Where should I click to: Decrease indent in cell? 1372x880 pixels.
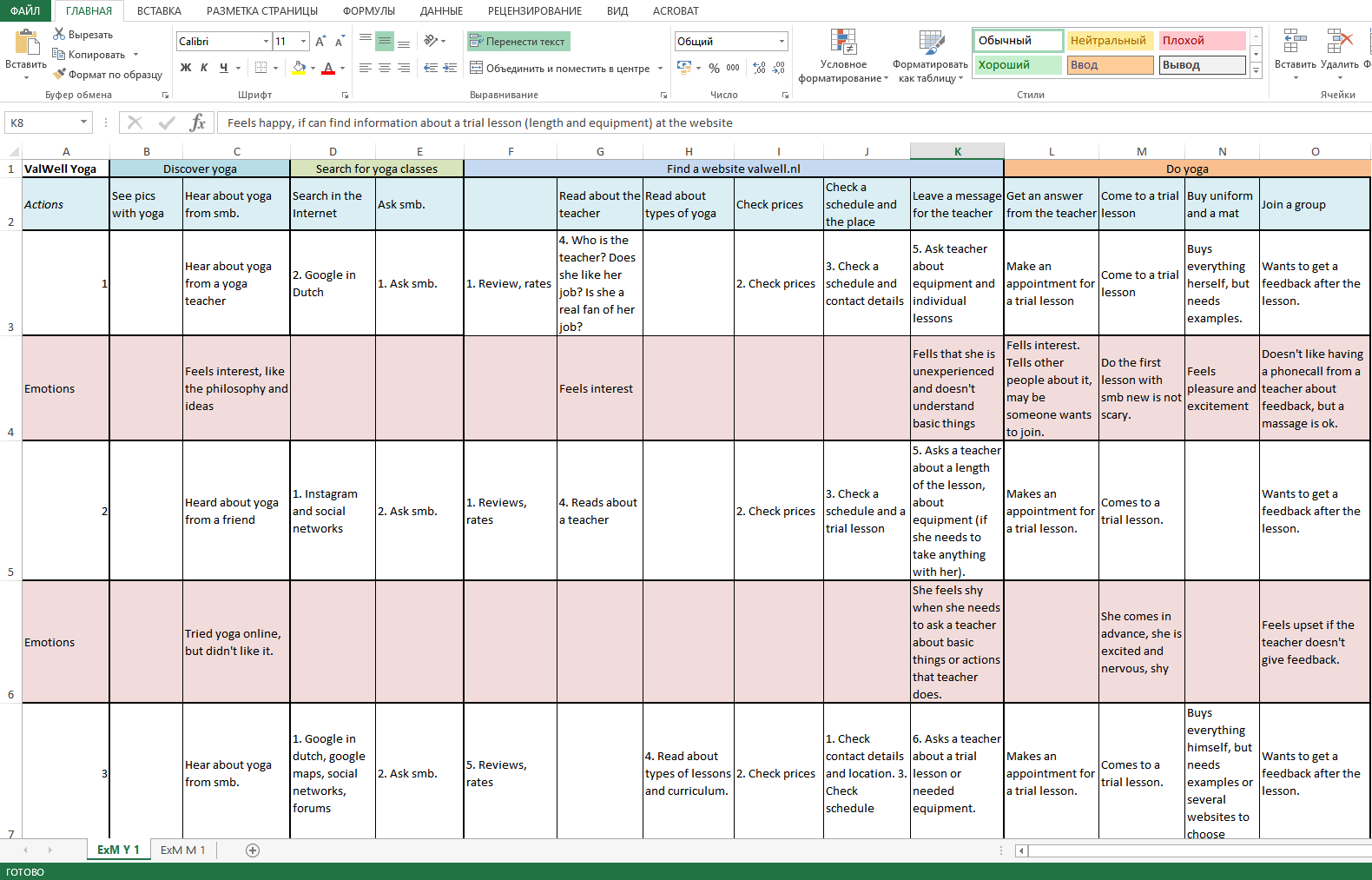tap(431, 68)
